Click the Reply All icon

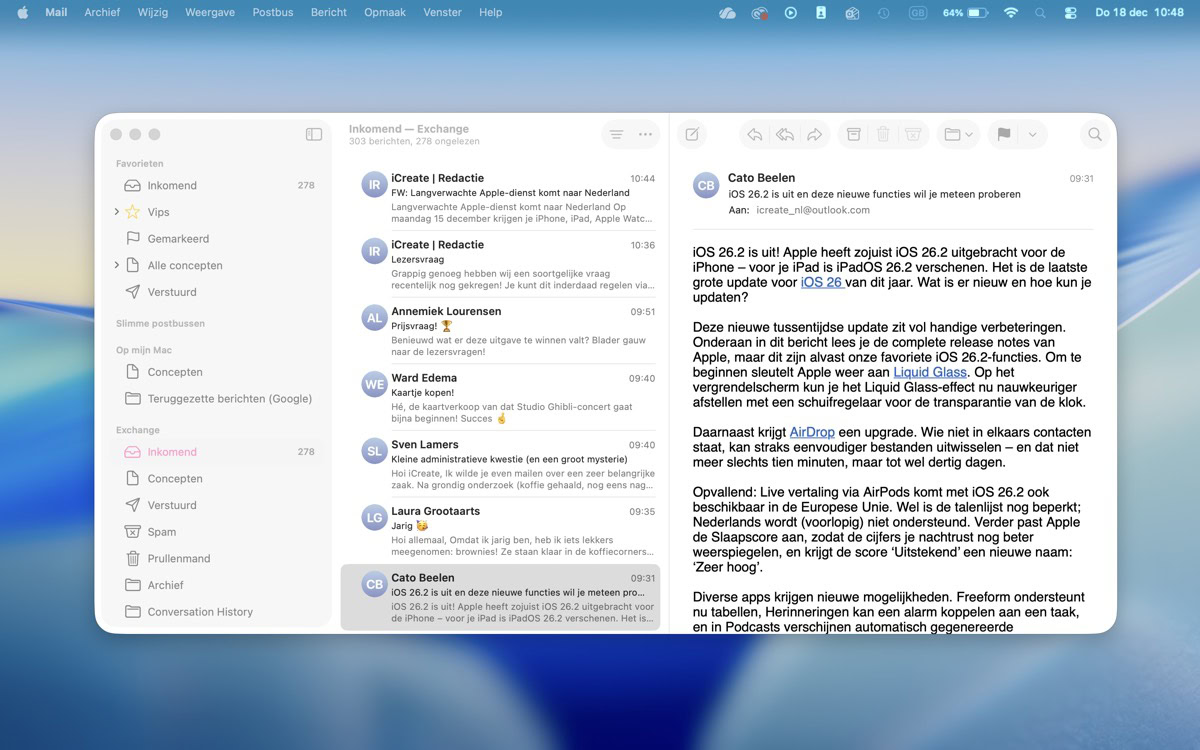pos(785,134)
